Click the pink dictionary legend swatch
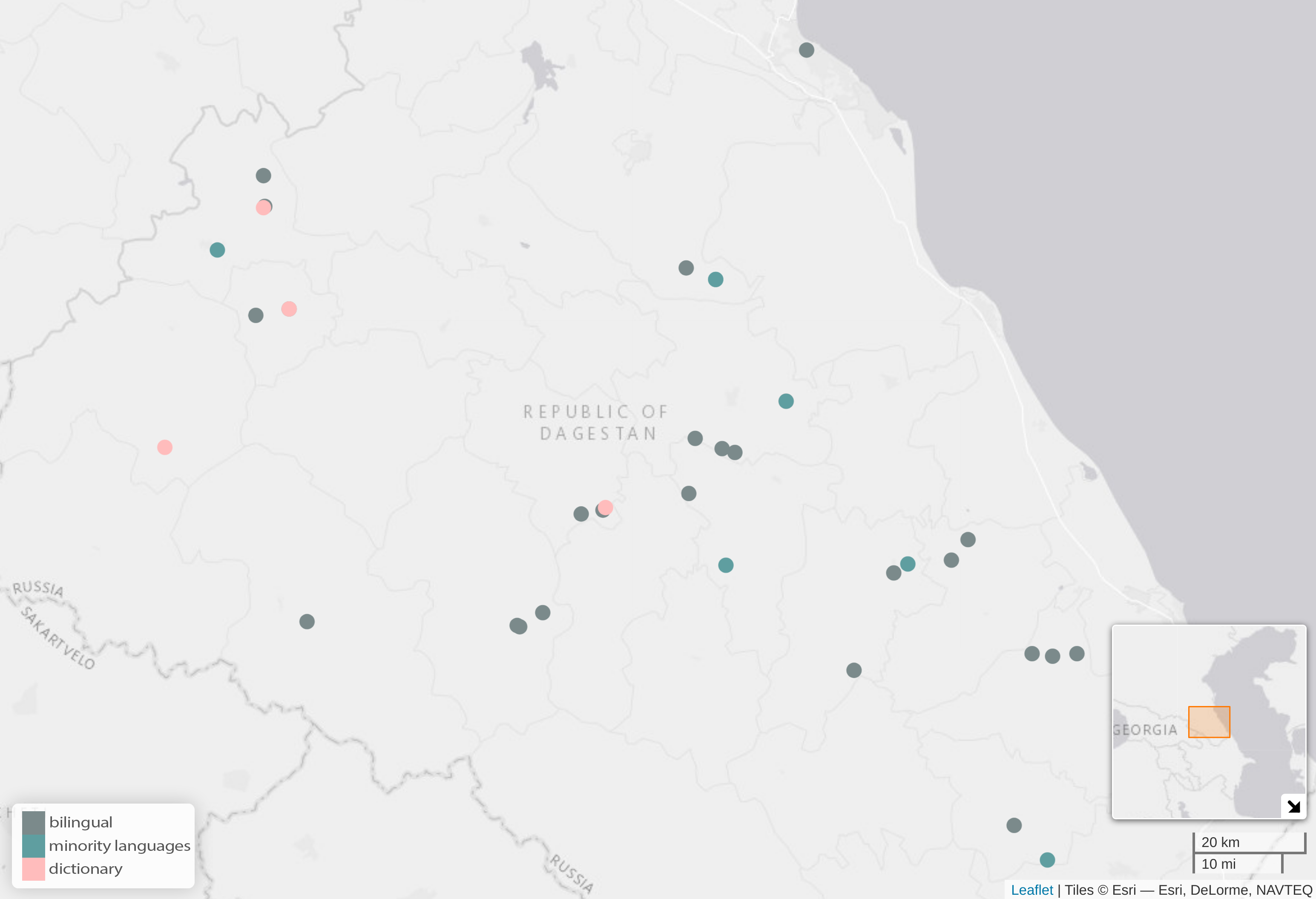Screen dimensions: 1316x899 [33, 869]
